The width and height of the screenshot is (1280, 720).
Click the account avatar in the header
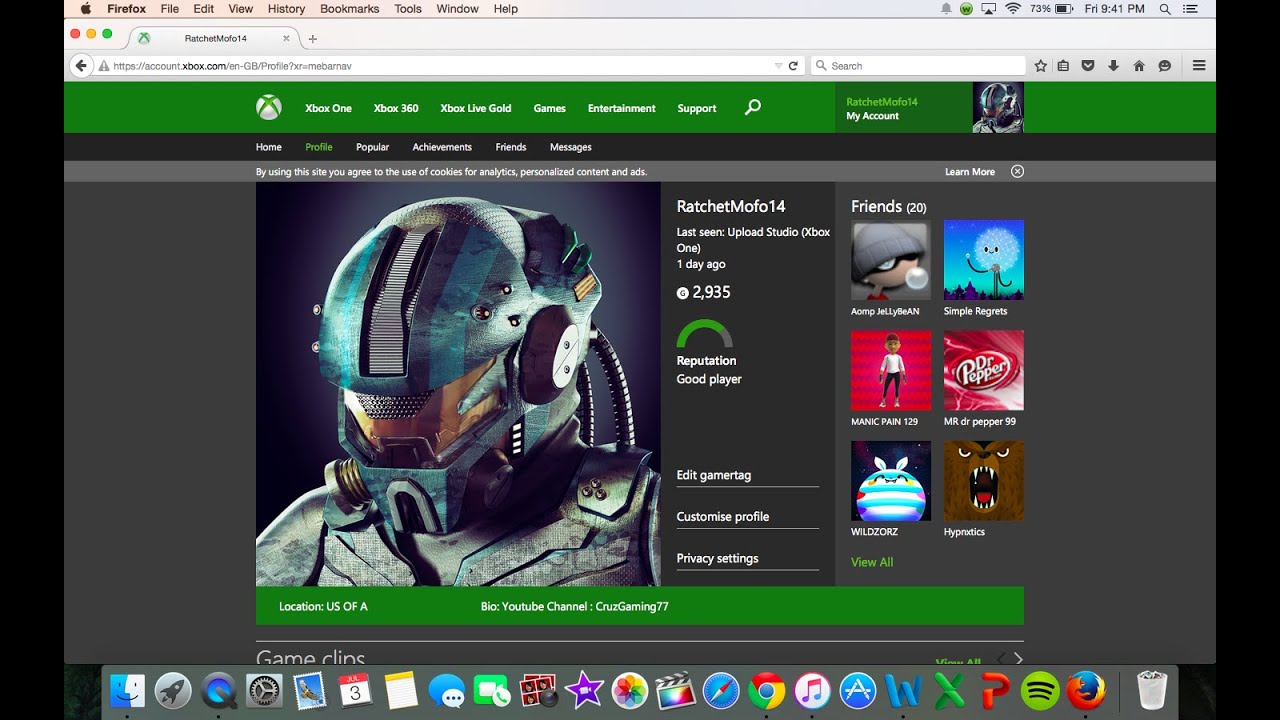tap(998, 107)
